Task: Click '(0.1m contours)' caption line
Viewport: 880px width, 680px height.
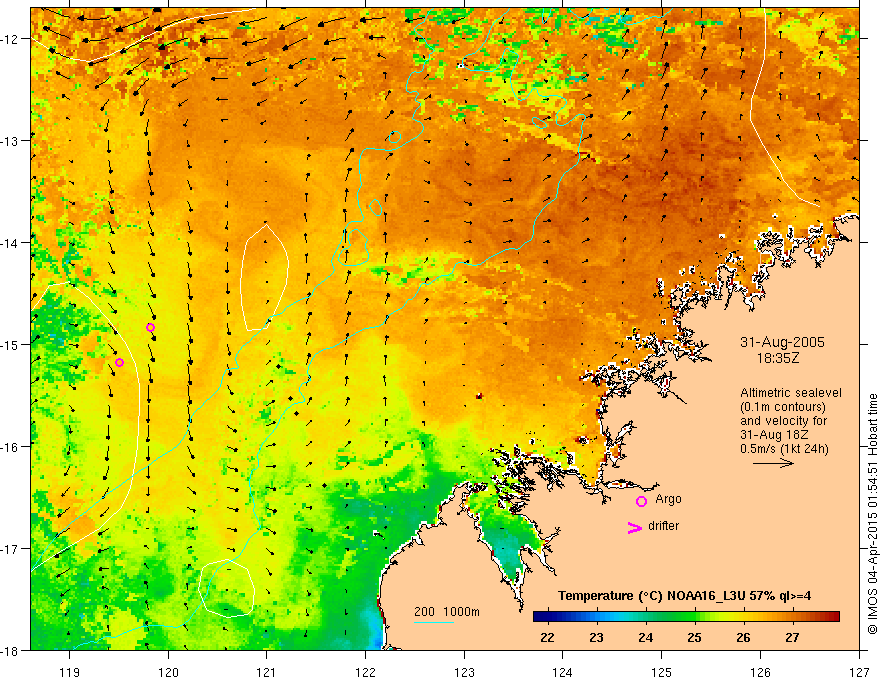Action: tap(783, 407)
